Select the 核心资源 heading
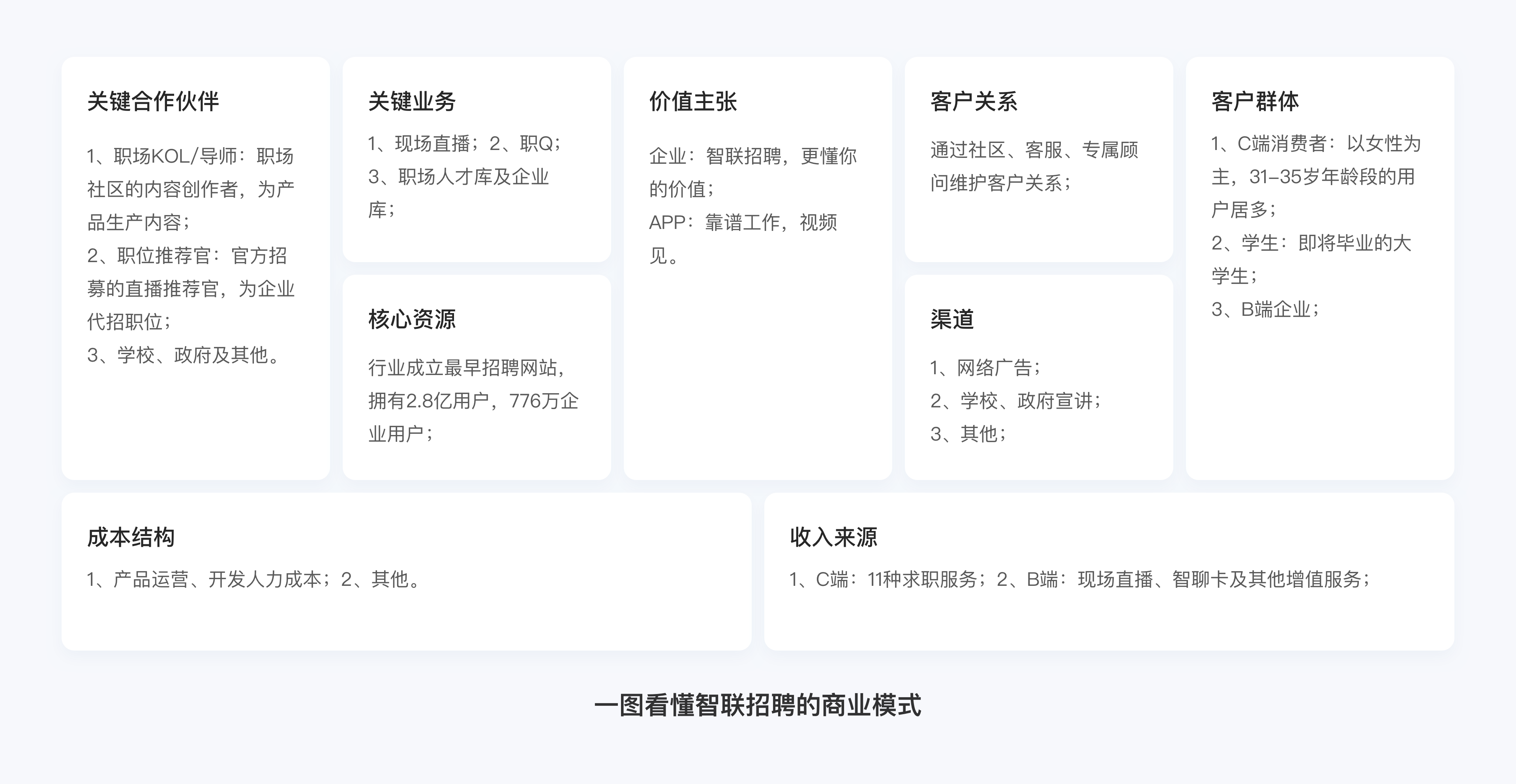Screen dimensions: 1516x784 [411, 319]
